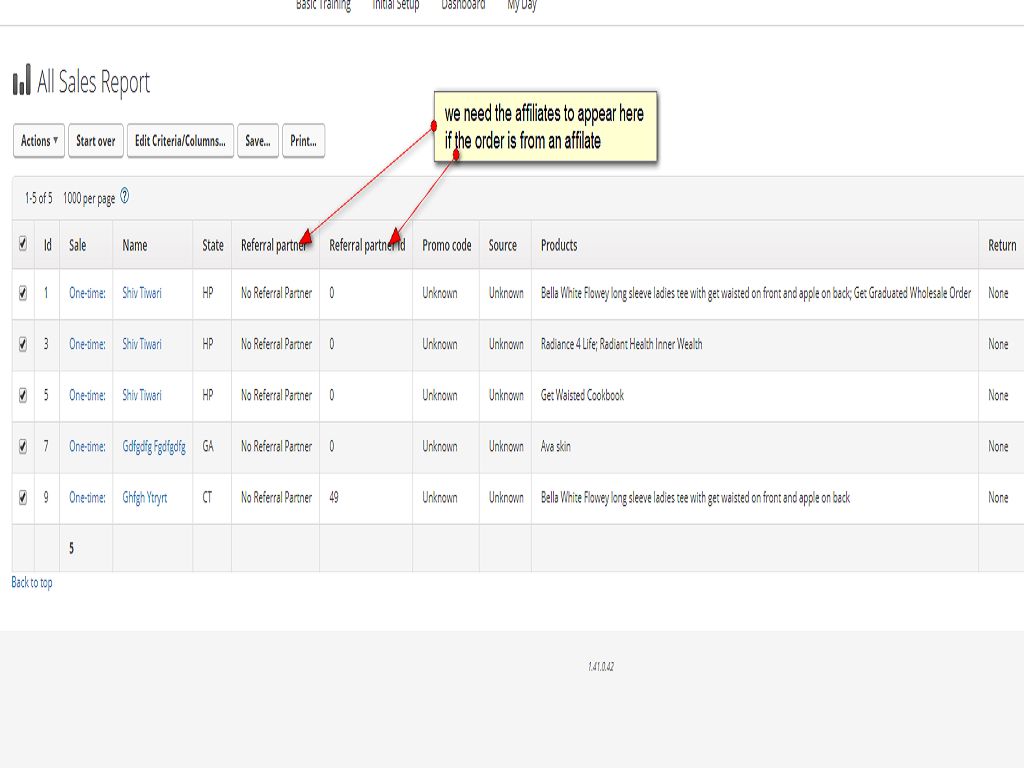Viewport: 1024px width, 768px height.
Task: Sort by Referral partner column header
Action: point(273,245)
